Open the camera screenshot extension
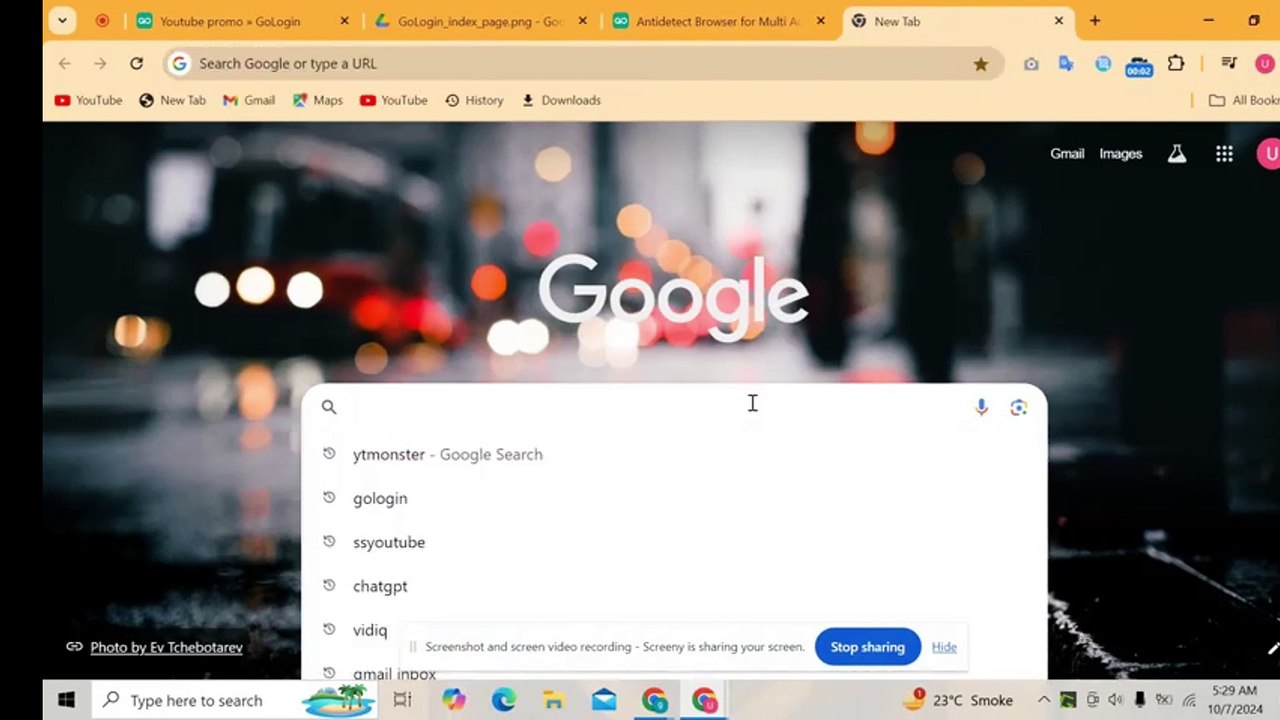Image resolution: width=1280 pixels, height=720 pixels. coord(1031,64)
